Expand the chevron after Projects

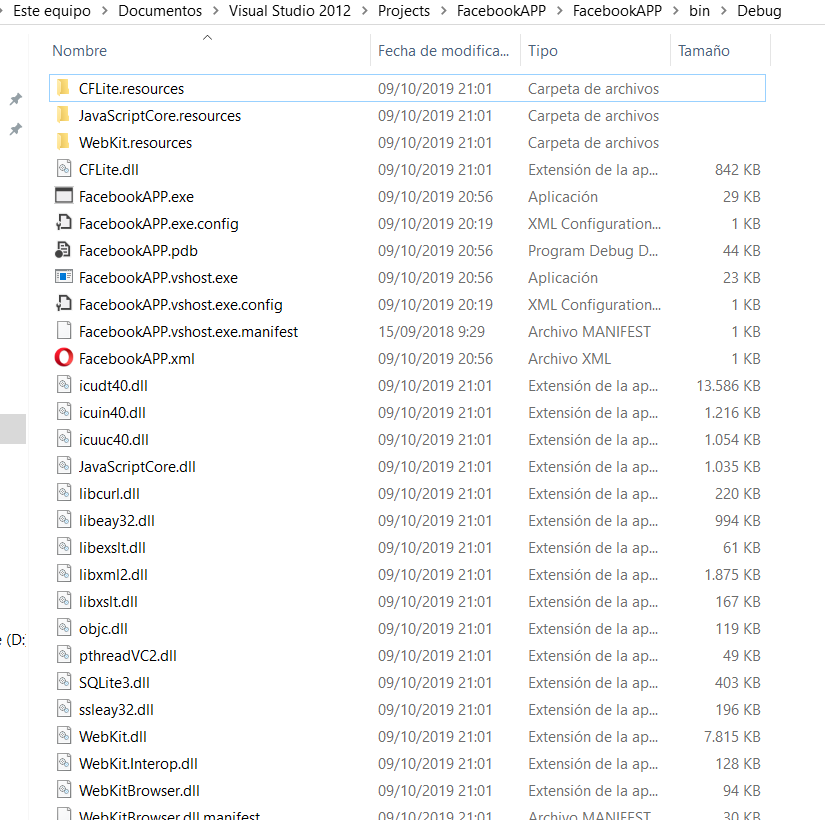[x=443, y=11]
